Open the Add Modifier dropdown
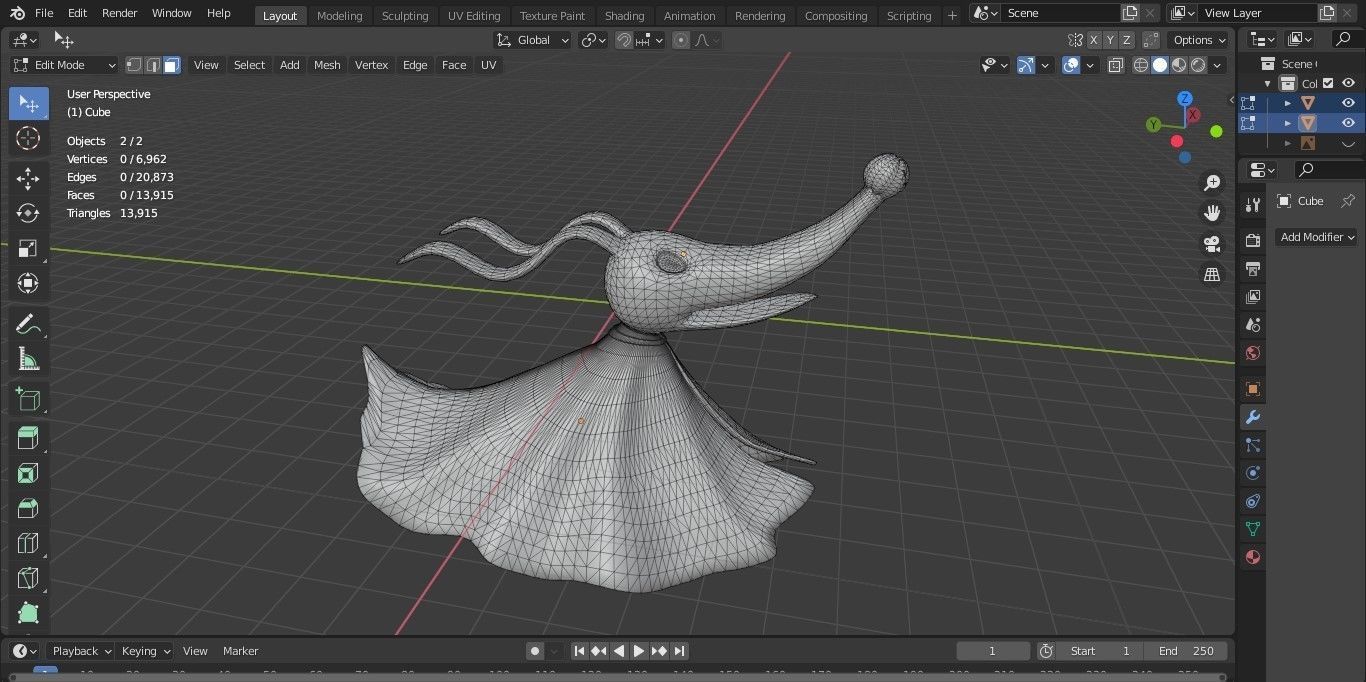Screen dimensions: 1366x682 (x=1316, y=237)
